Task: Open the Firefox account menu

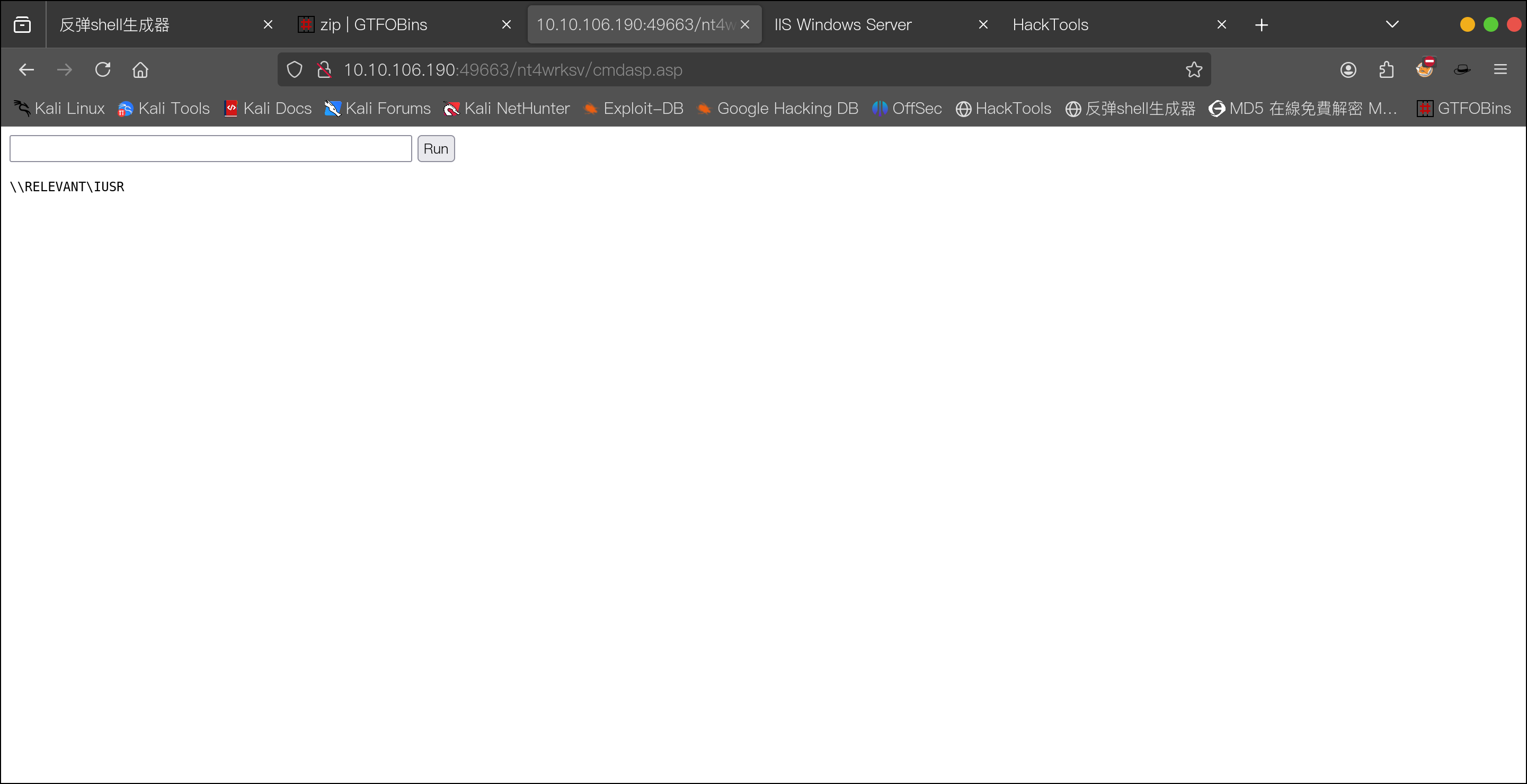Action: [1348, 70]
